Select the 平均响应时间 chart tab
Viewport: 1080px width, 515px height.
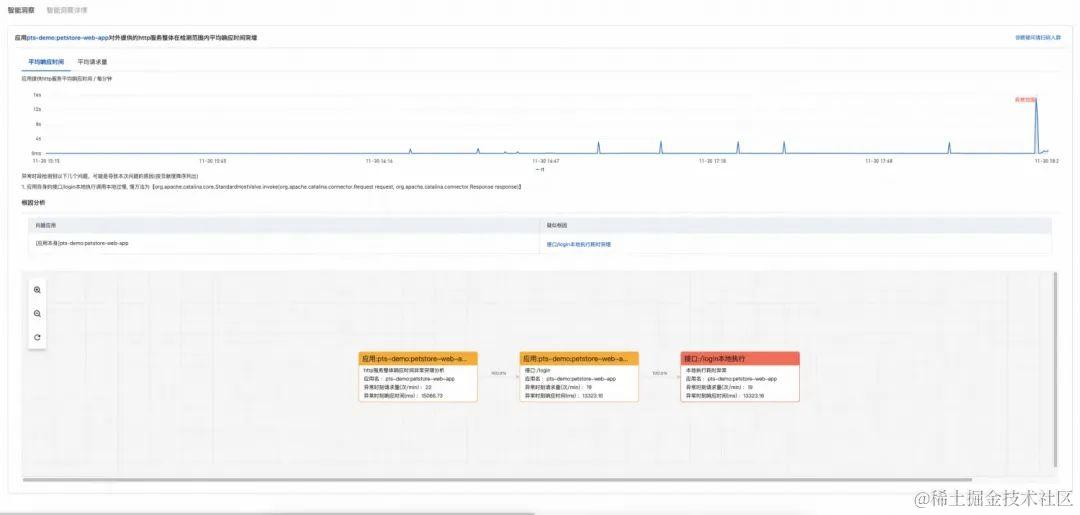tap(46, 62)
